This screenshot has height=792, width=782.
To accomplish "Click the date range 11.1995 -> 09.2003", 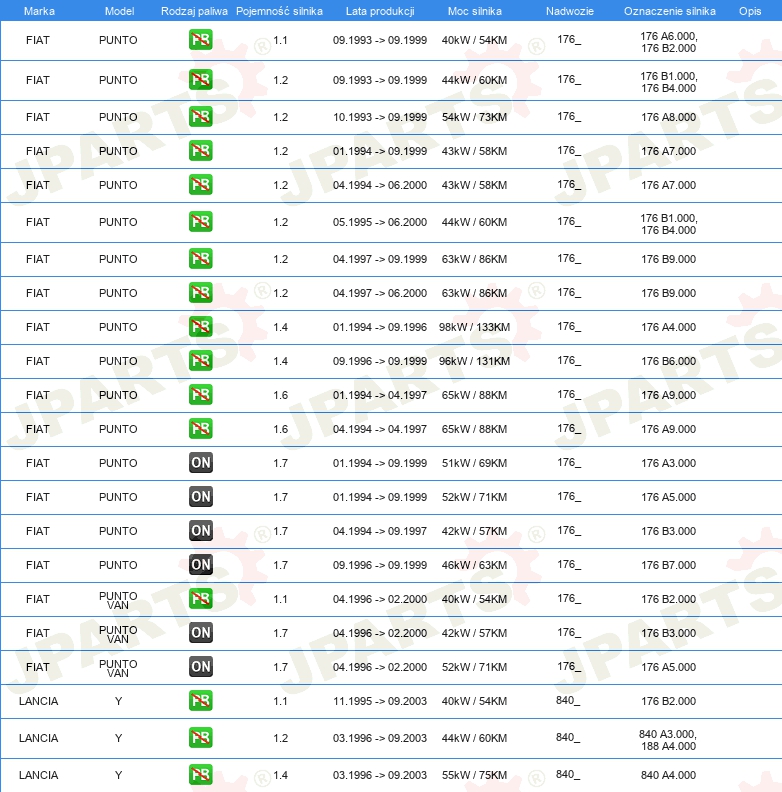I will 379,701.
